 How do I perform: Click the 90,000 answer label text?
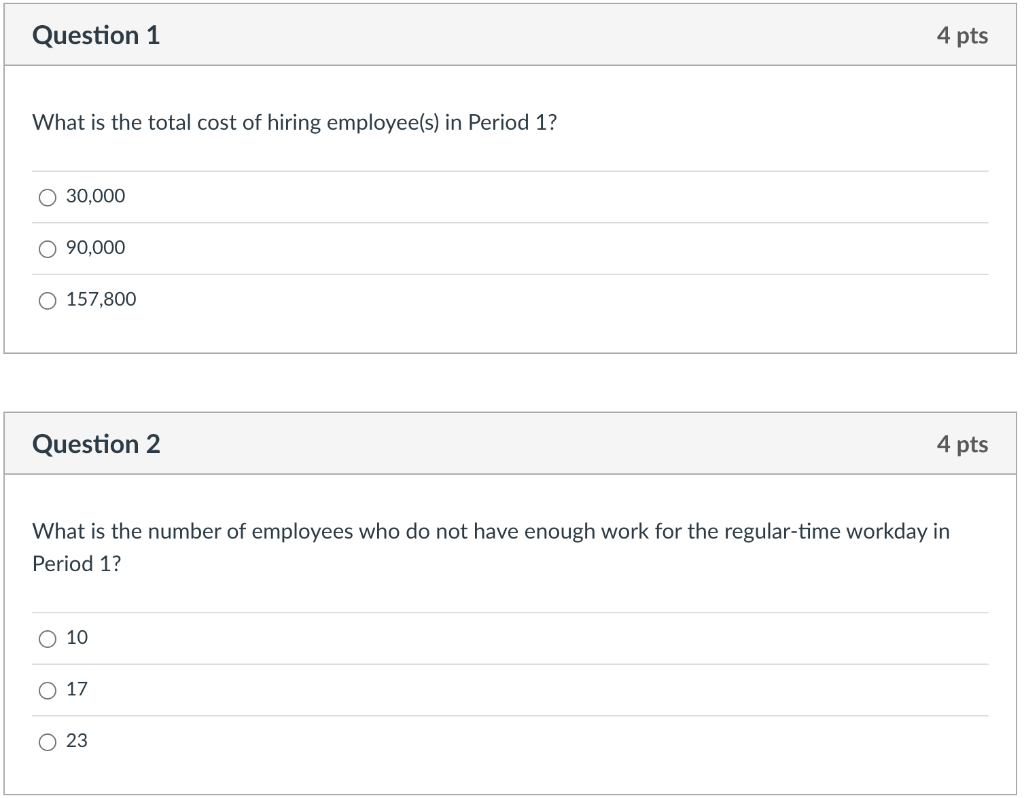click(x=94, y=248)
